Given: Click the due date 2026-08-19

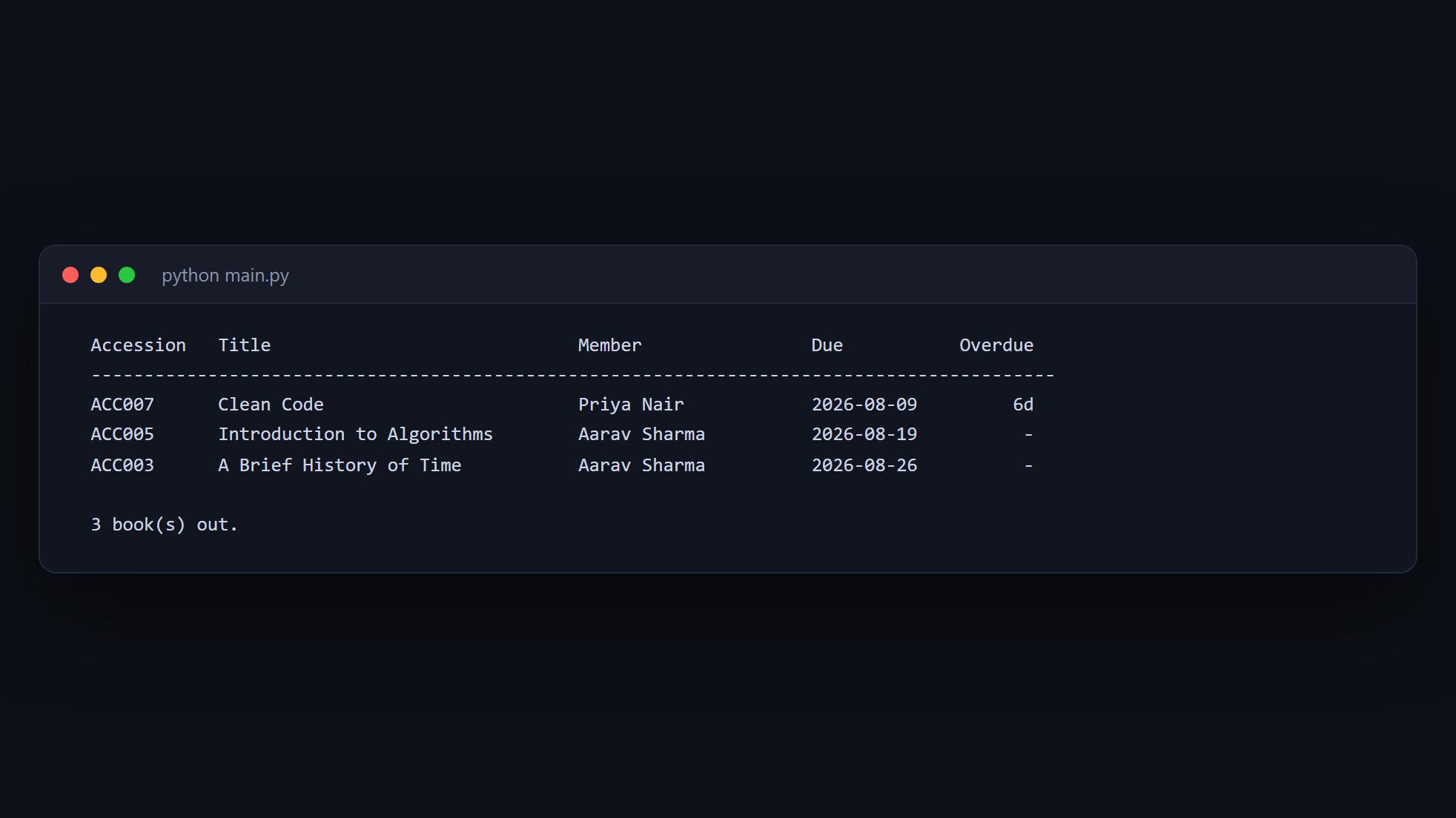Looking at the screenshot, I should click(x=864, y=434).
